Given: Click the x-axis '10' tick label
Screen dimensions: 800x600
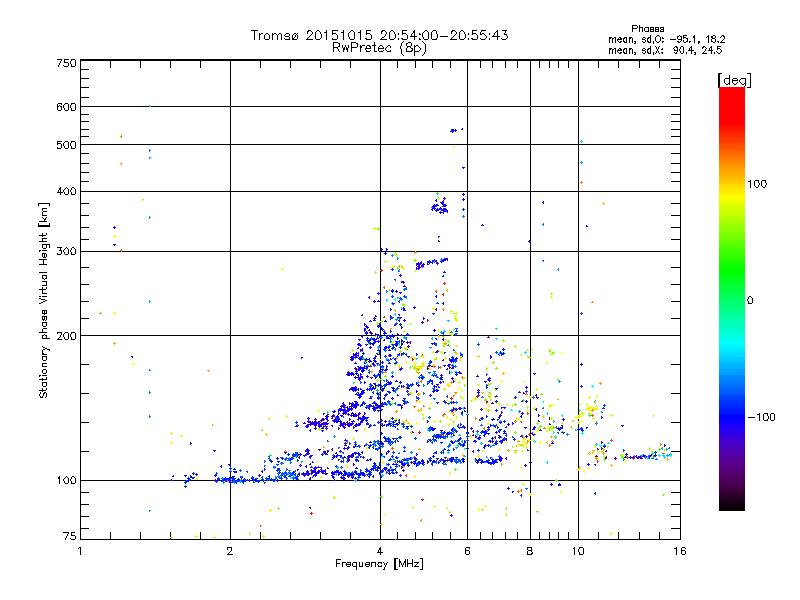Looking at the screenshot, I should (578, 551).
